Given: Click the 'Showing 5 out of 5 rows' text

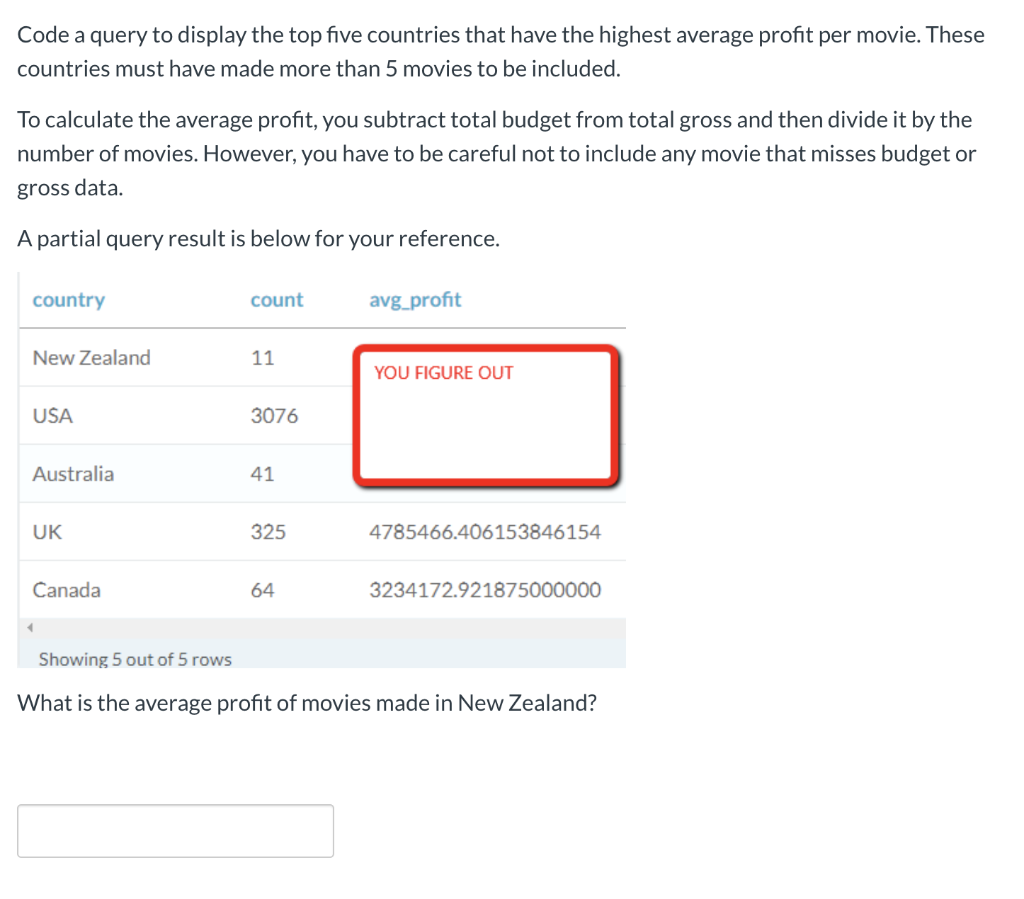Looking at the screenshot, I should pos(135,659).
